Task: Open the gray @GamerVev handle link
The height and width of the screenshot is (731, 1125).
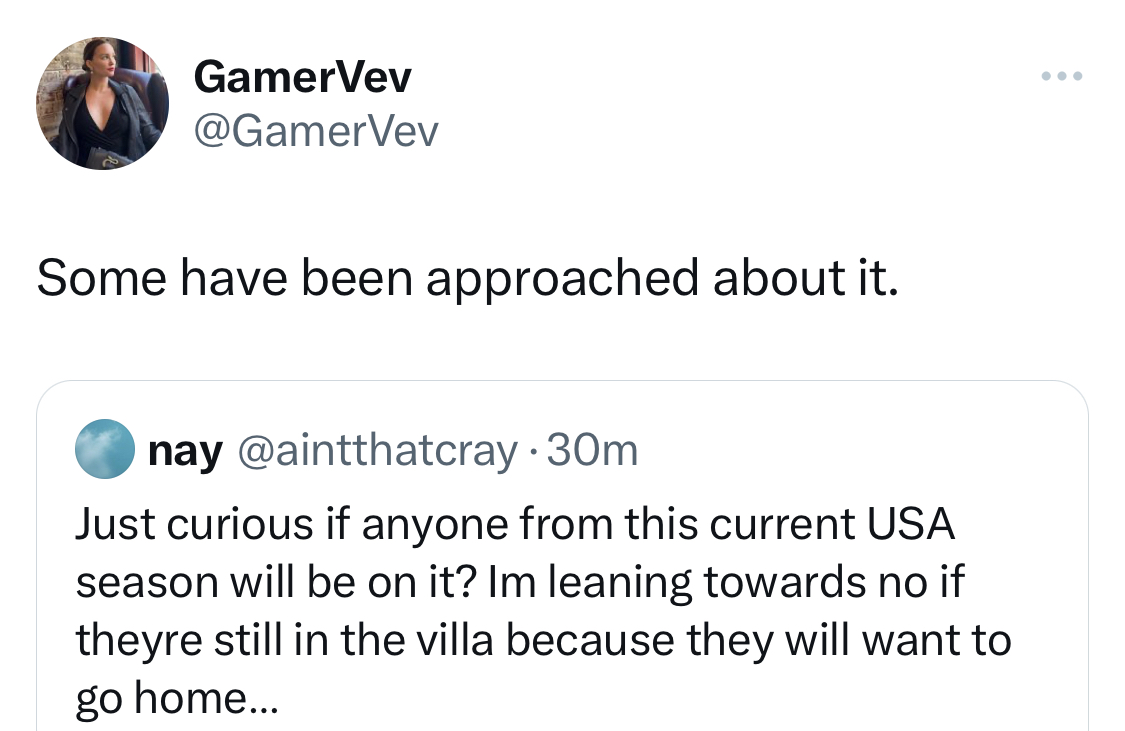Action: click(x=316, y=132)
